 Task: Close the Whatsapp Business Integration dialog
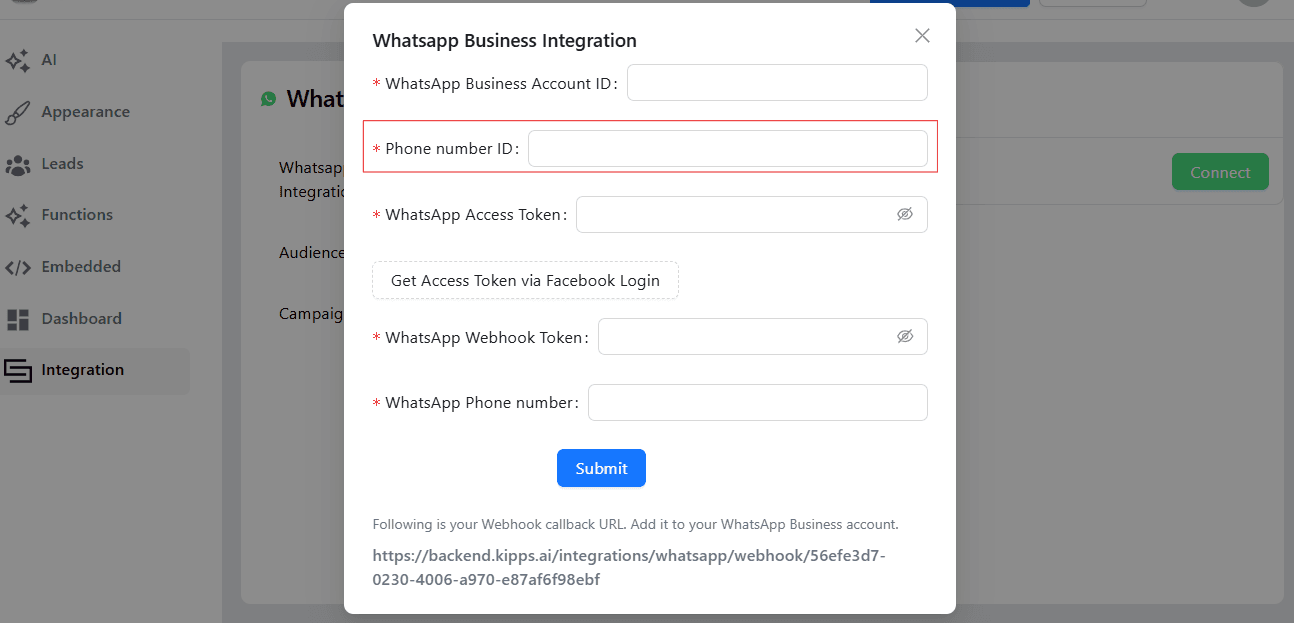coord(922,36)
